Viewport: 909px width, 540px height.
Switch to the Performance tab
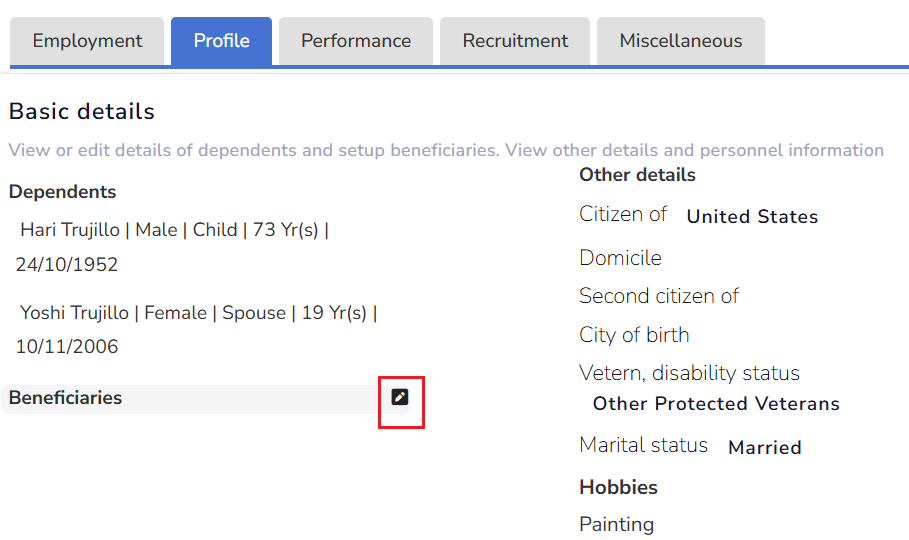(x=356, y=41)
